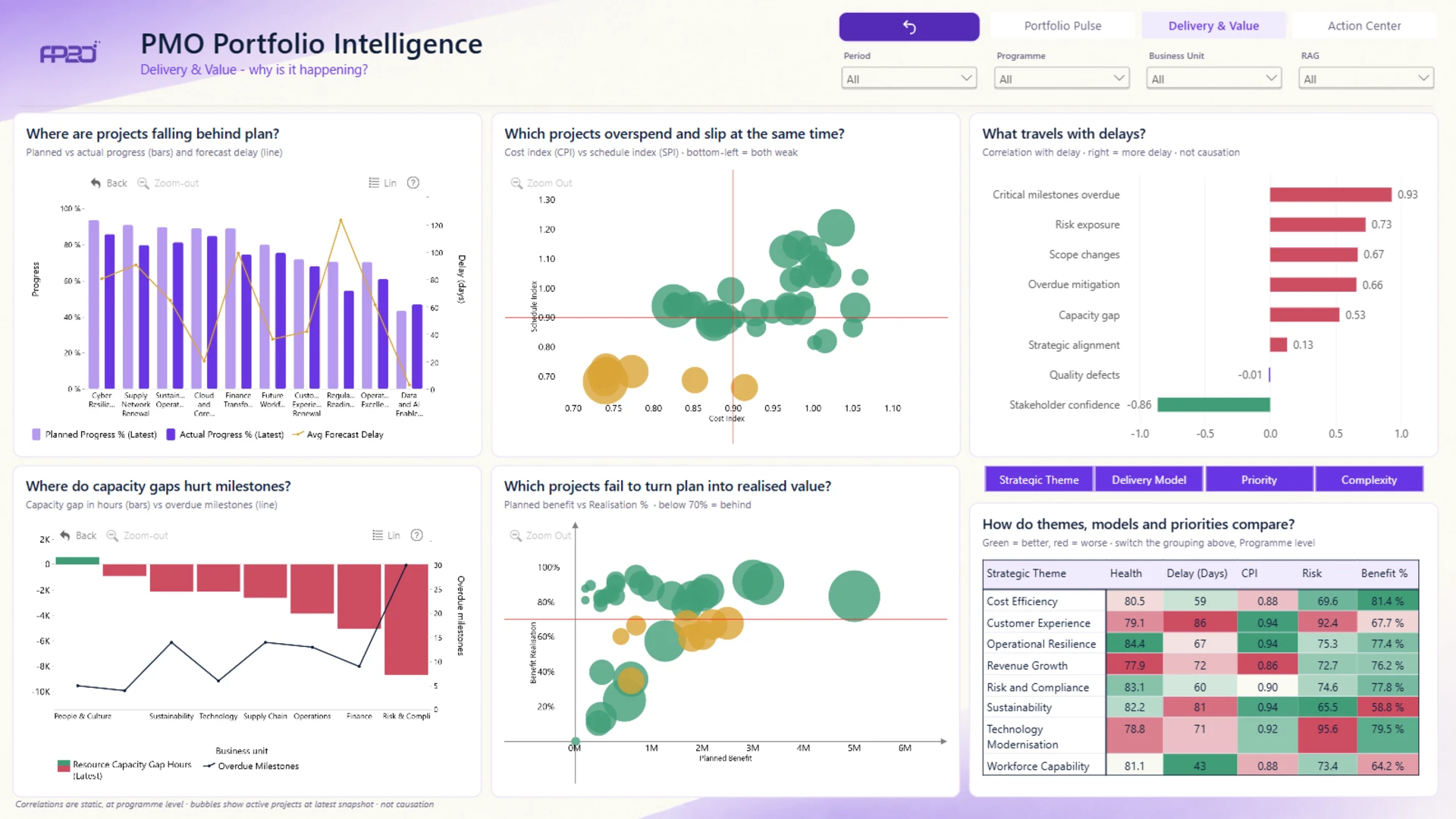This screenshot has width=1456, height=819.
Task: Click Zoom Out magnifier in CPI scatter chart
Action: [516, 183]
